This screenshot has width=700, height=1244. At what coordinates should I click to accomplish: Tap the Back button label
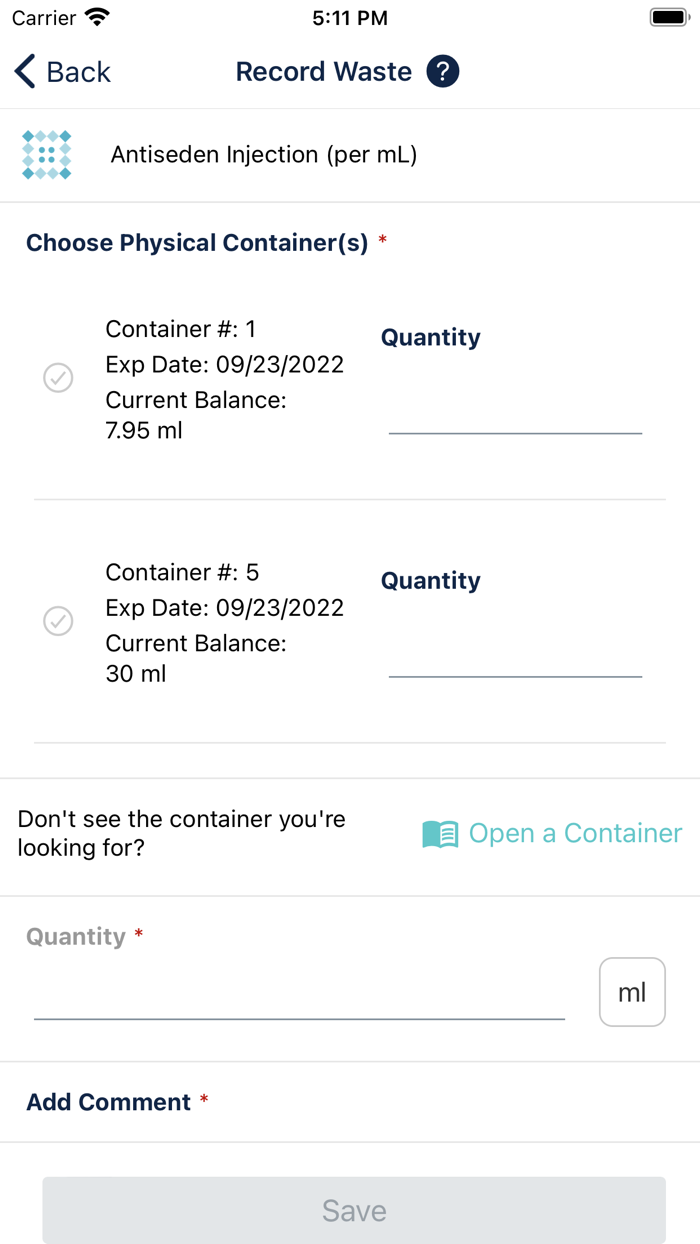click(79, 72)
